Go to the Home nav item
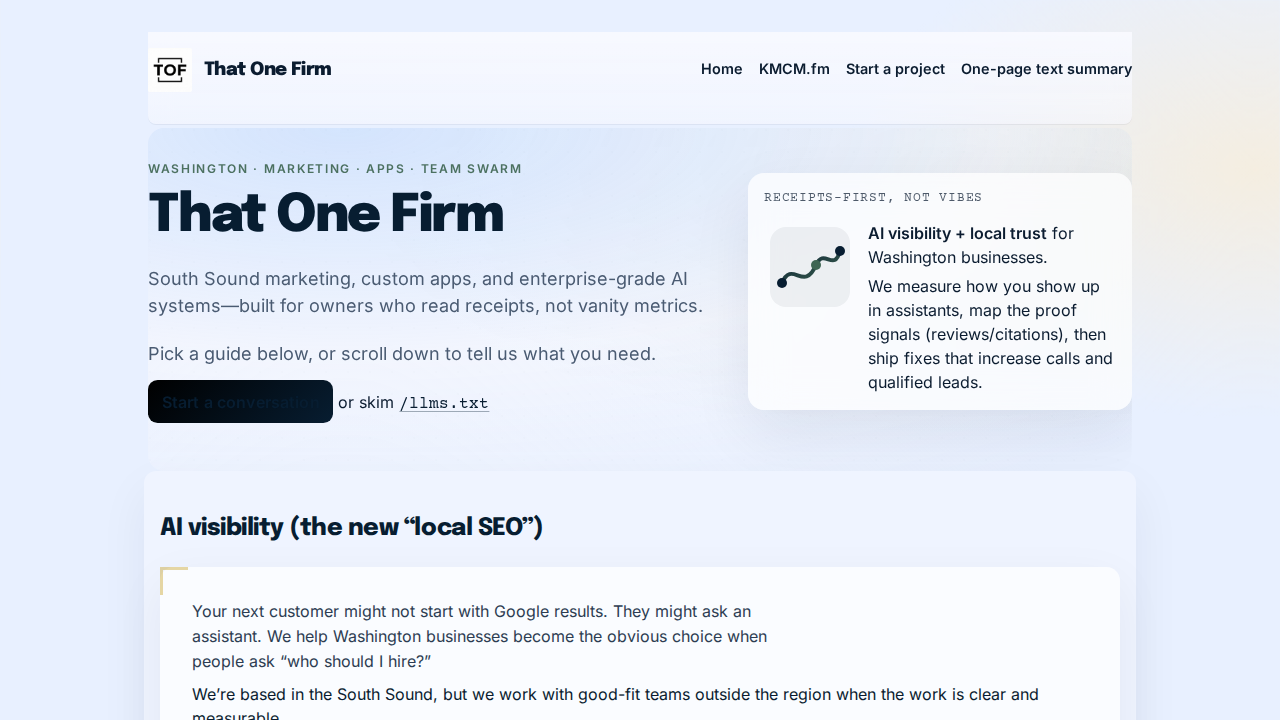The image size is (1280, 720). coord(722,69)
